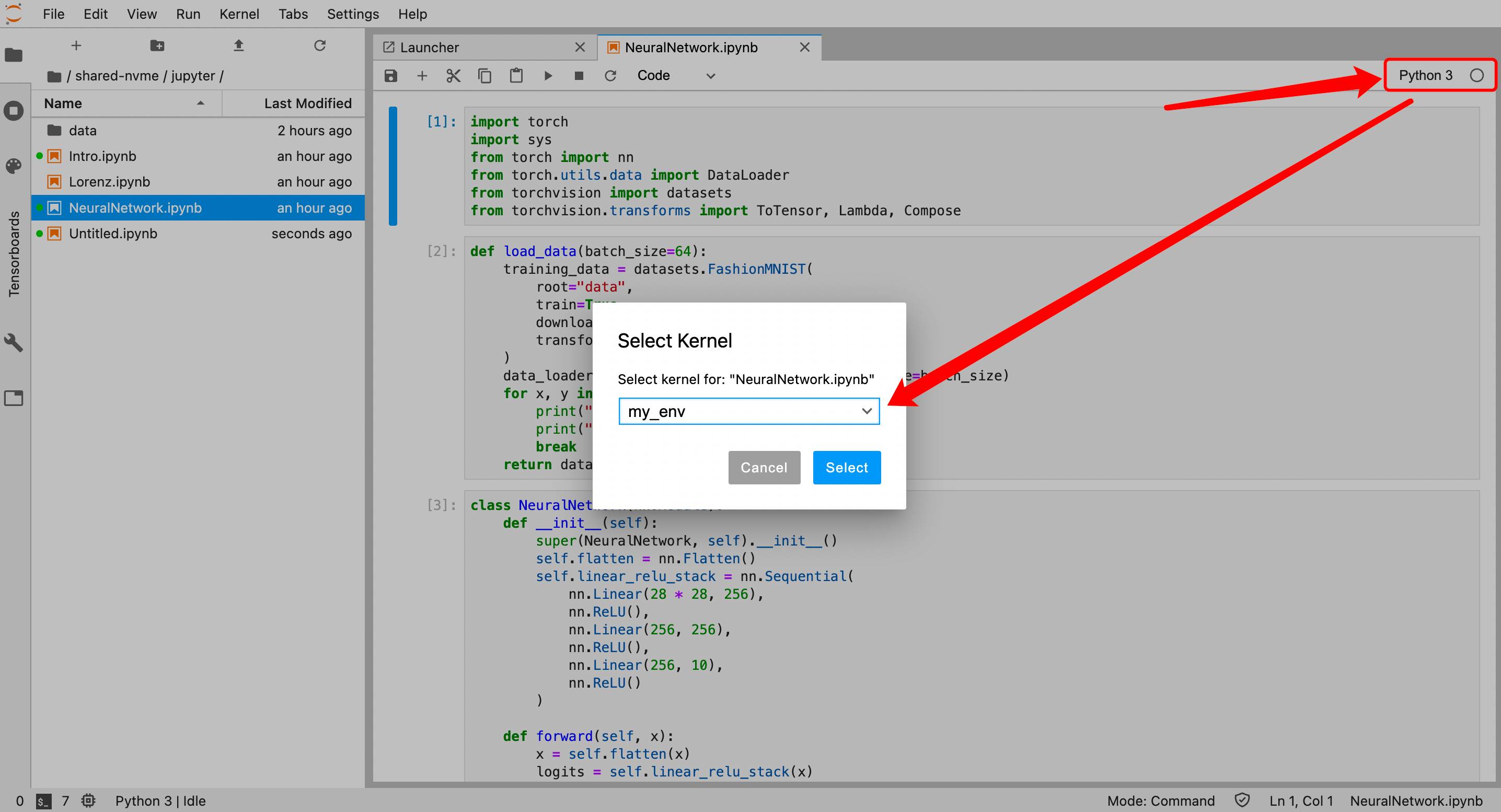Click Python 3 | Idle status text
The width and height of the screenshot is (1501, 812).
pyautogui.click(x=160, y=801)
